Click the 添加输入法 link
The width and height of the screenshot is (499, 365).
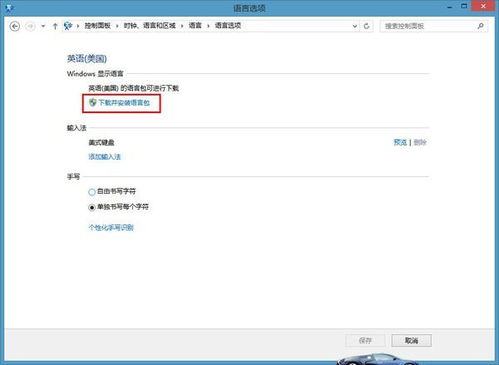click(104, 157)
